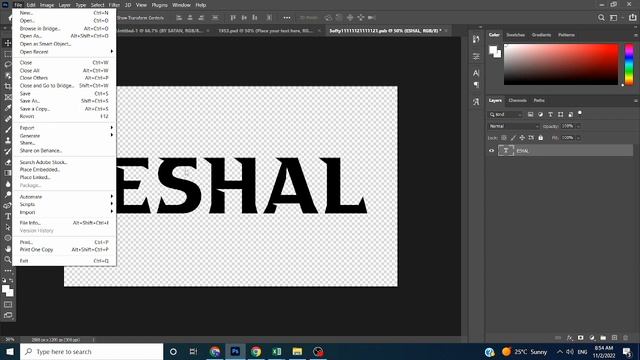Filter for adjustment layers icon
640x360 pixels.
540,115
